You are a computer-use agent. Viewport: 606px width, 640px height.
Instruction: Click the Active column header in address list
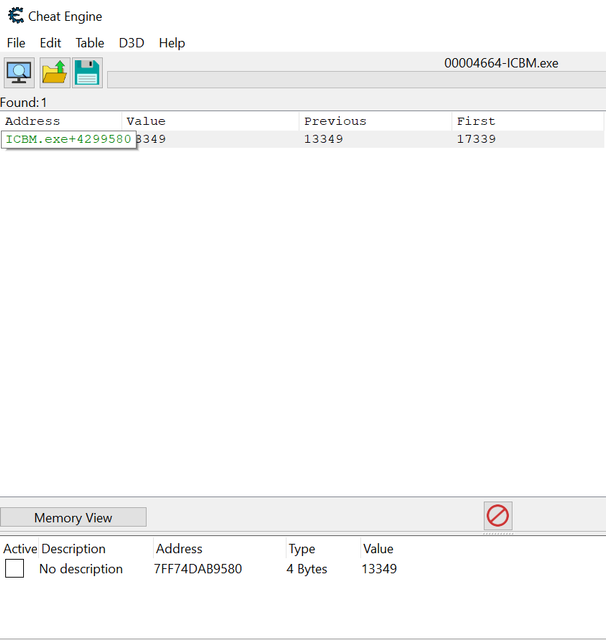(20, 549)
